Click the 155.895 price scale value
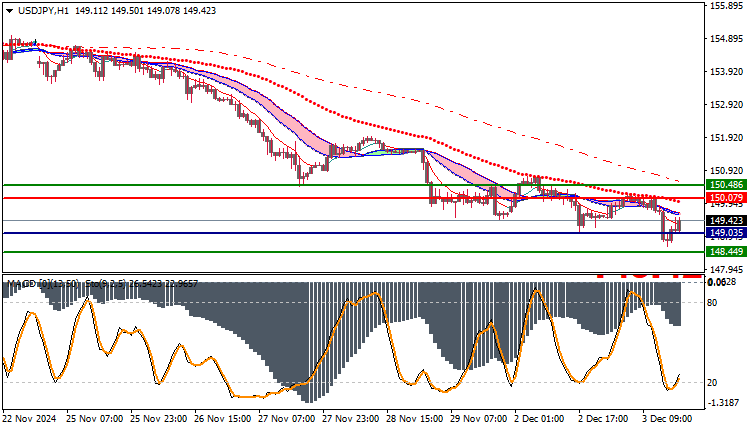The image size is (750, 430). pyautogui.click(x=727, y=6)
